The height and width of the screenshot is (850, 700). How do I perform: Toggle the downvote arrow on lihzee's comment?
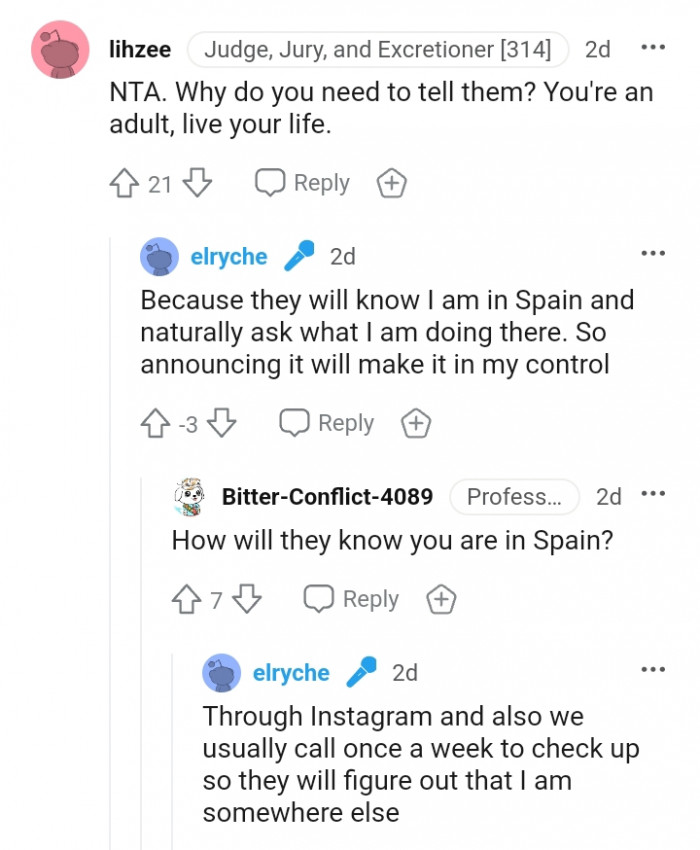click(x=197, y=183)
